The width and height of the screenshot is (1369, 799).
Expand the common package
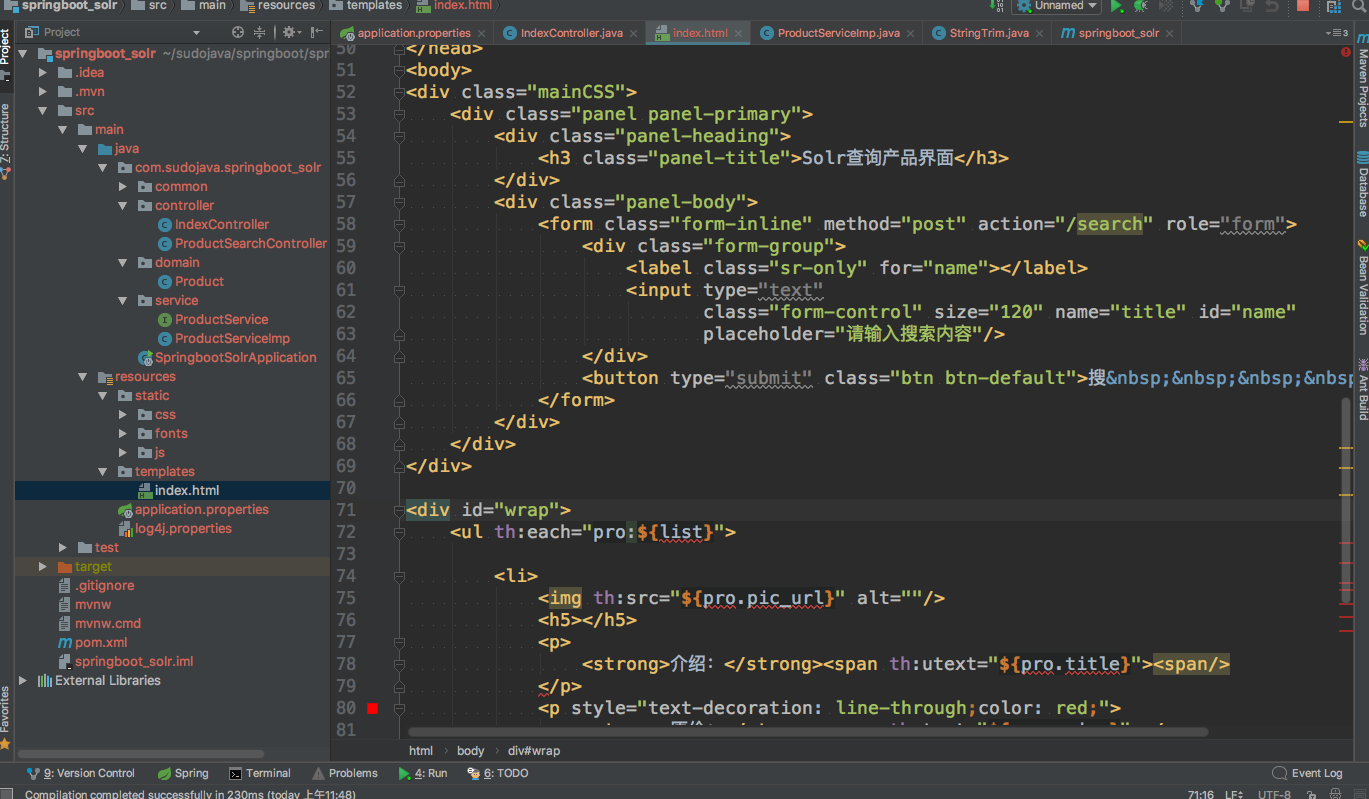tap(122, 186)
